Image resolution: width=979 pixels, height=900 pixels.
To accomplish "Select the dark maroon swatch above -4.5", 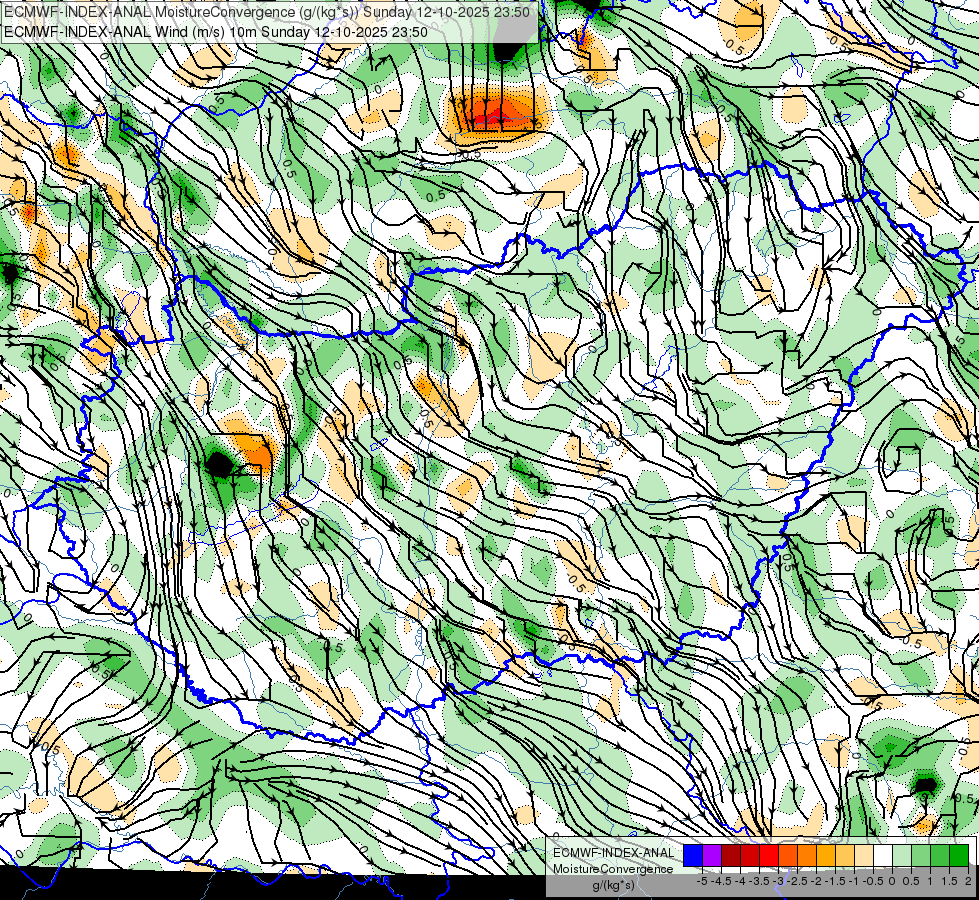I will [x=731, y=856].
